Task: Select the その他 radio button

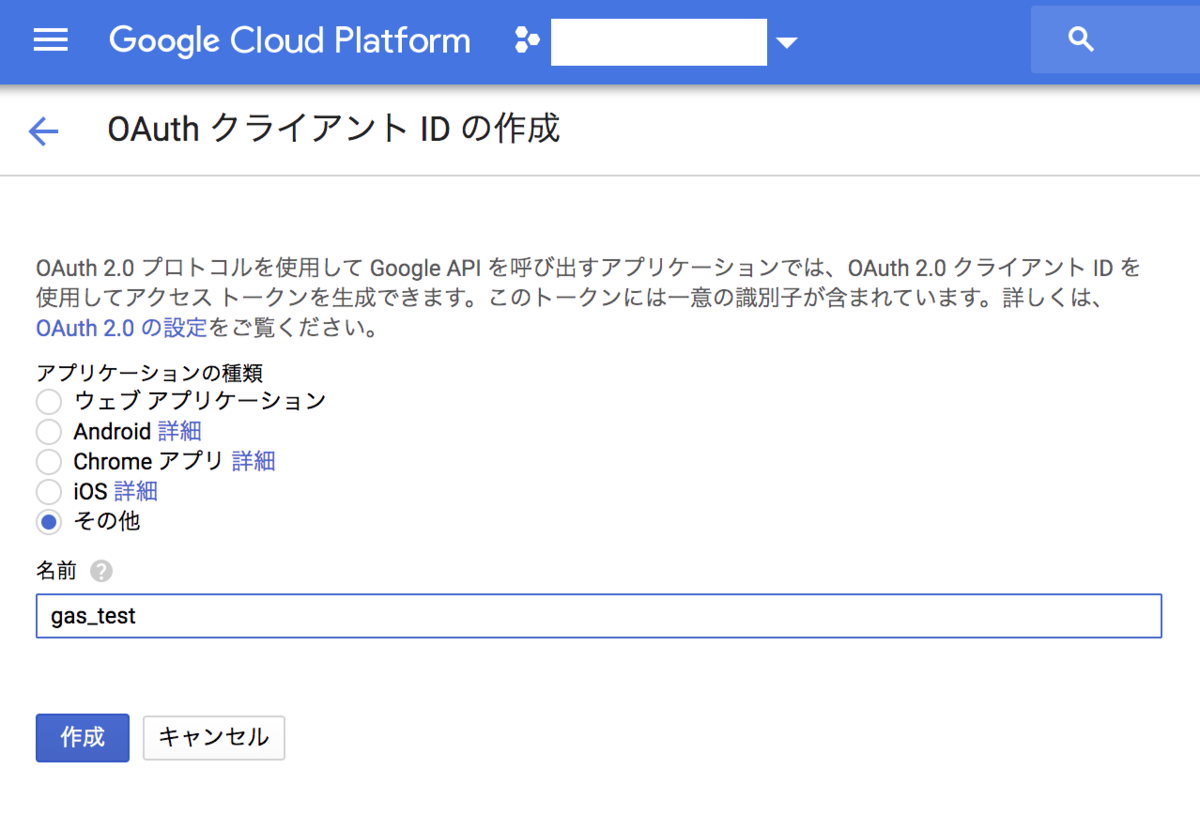Action: click(x=49, y=522)
